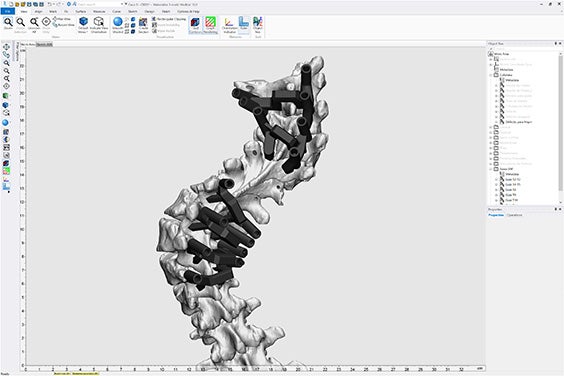Switch to the Surface ribbon tab
This screenshot has width=564, height=376.
[81, 12]
